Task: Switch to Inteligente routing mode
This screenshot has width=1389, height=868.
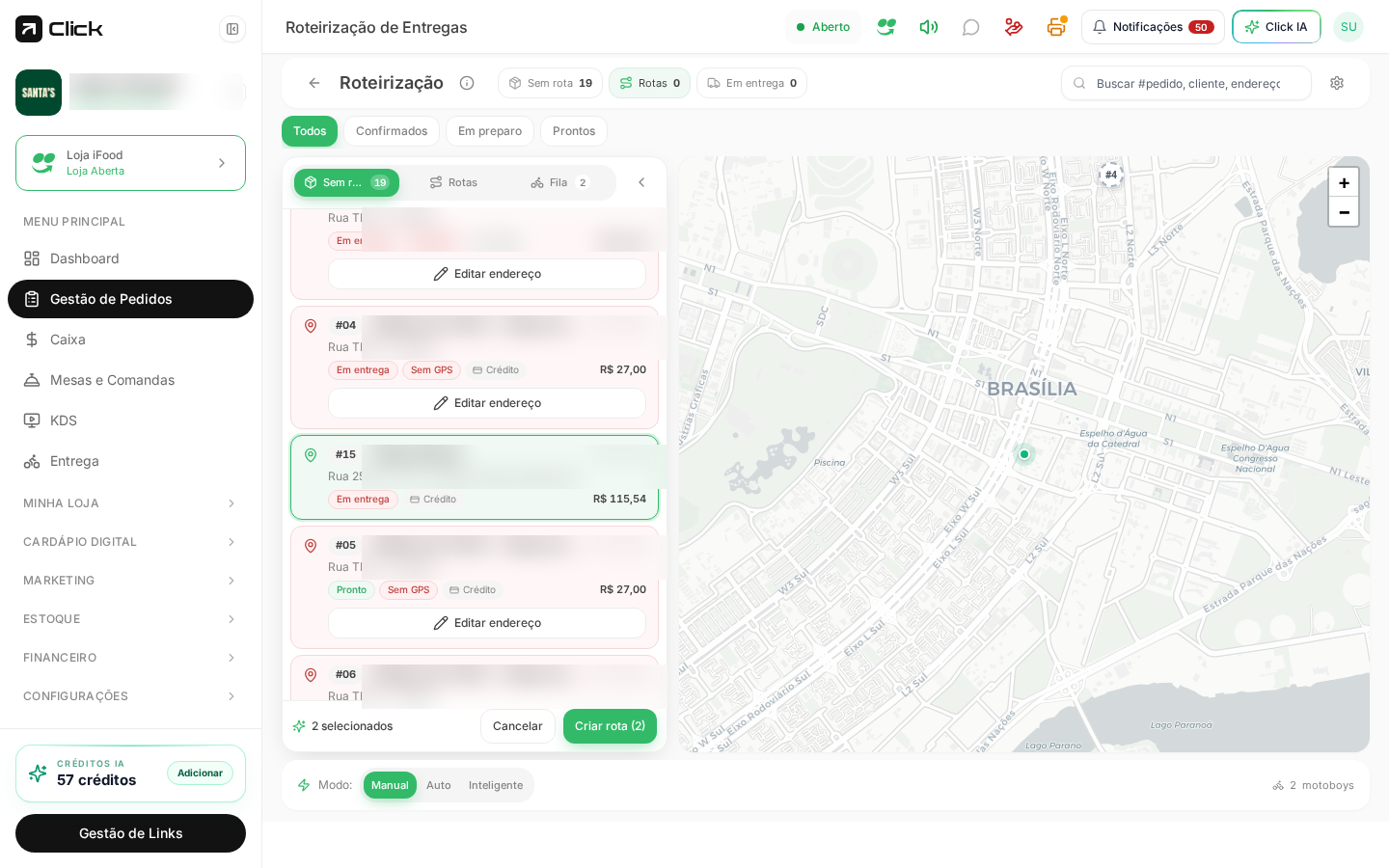Action: 496,785
